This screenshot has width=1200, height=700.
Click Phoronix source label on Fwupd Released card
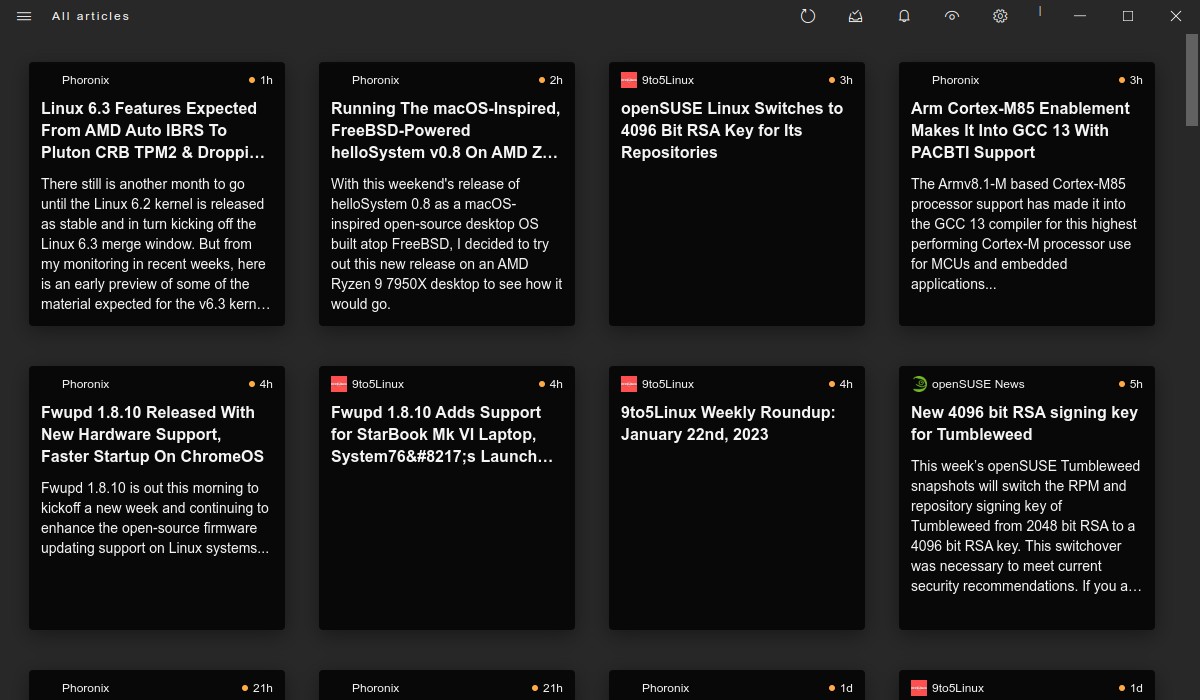tap(85, 384)
